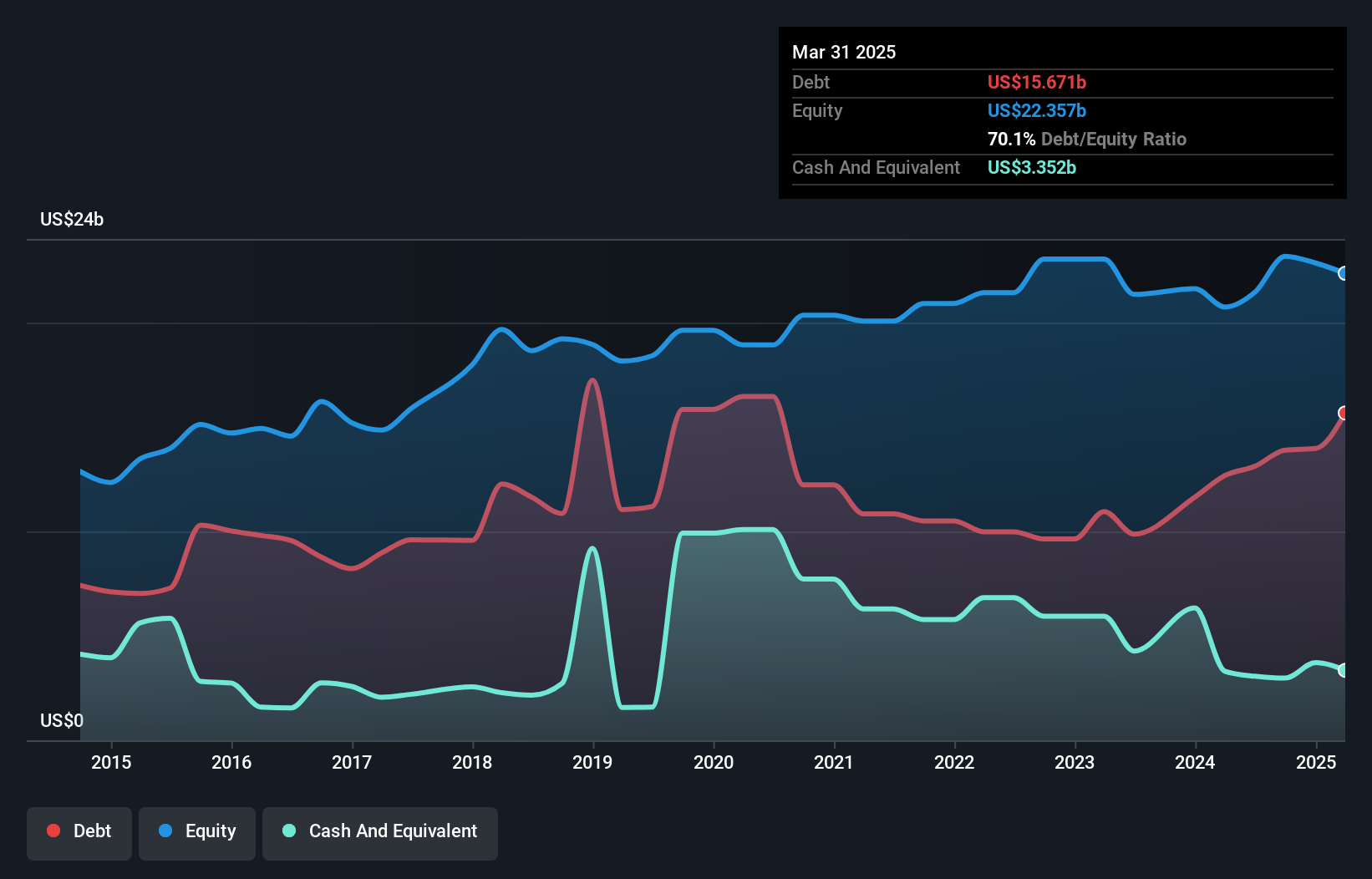Expand the Mar 31 2025 tooltip panel
This screenshot has height=879, width=1372.
coord(844,52)
